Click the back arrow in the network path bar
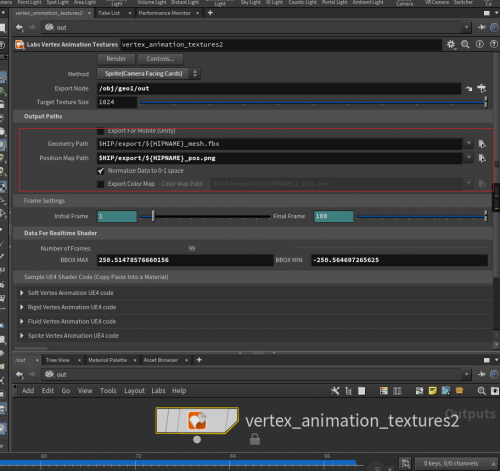This screenshot has width=500, height=471. pyautogui.click(x=19, y=375)
